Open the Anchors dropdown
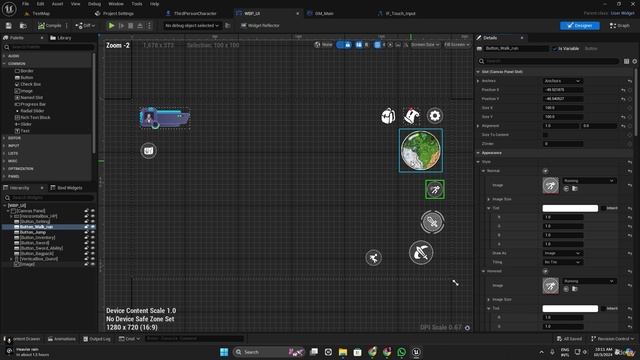The width and height of the screenshot is (640, 360). tap(562, 81)
